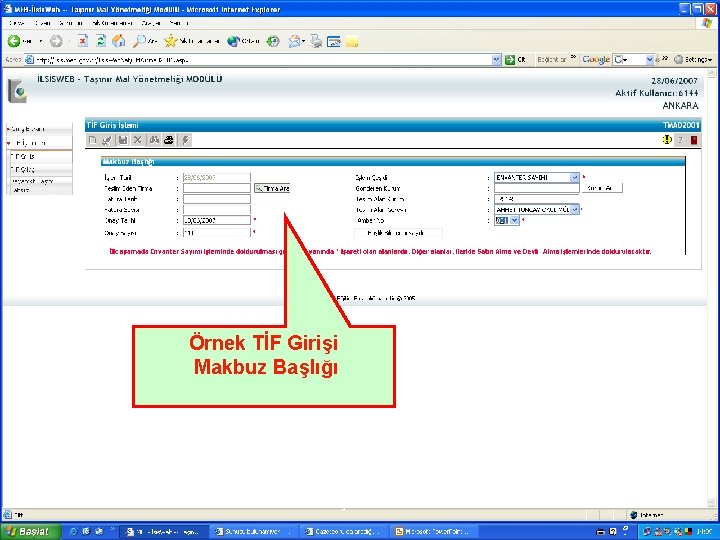The width and height of the screenshot is (720, 540).
Task: Click the Teslim Eden Firma input field
Action: click(x=217, y=188)
